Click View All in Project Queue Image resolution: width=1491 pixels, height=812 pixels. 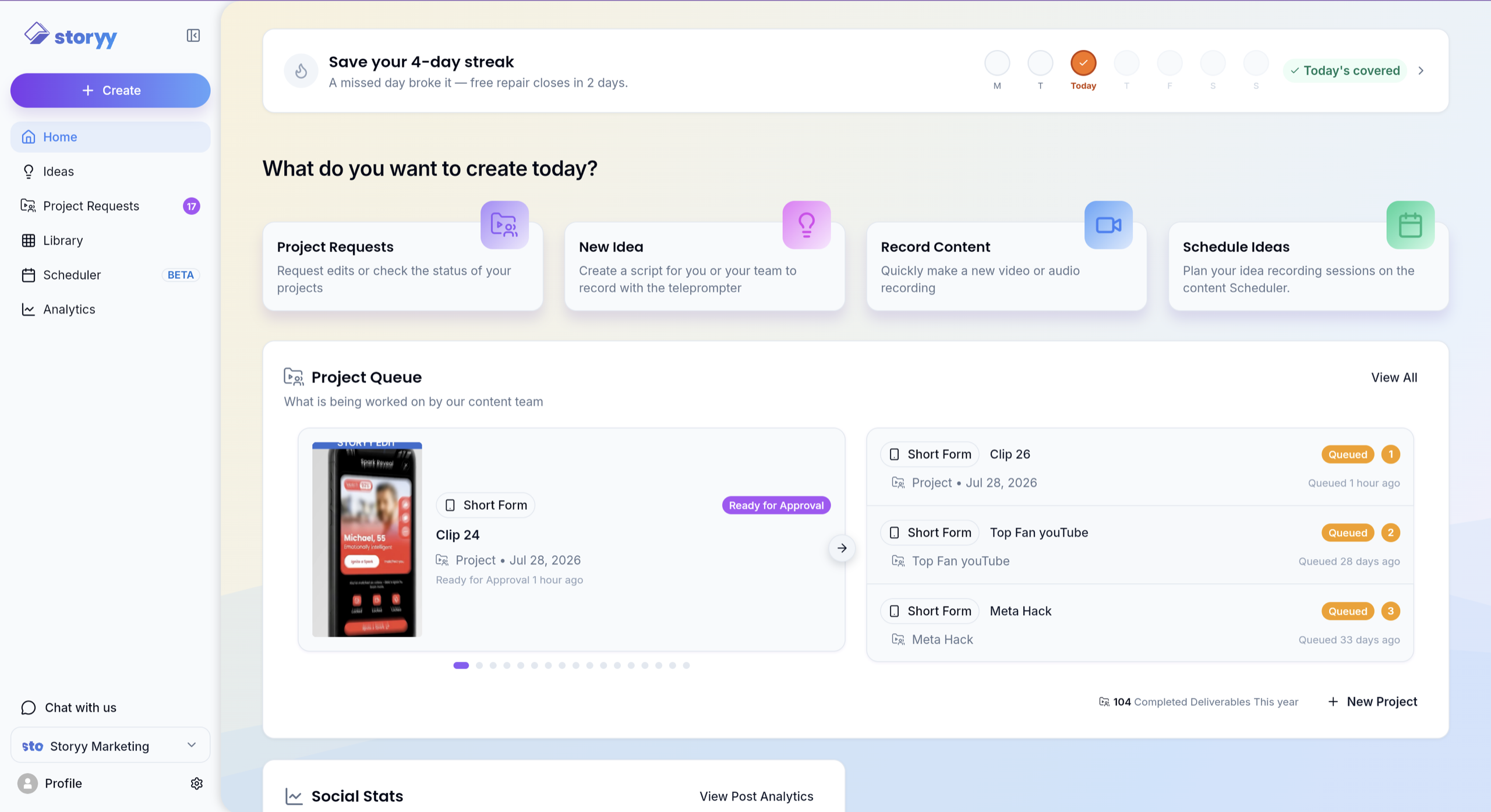[x=1394, y=377]
